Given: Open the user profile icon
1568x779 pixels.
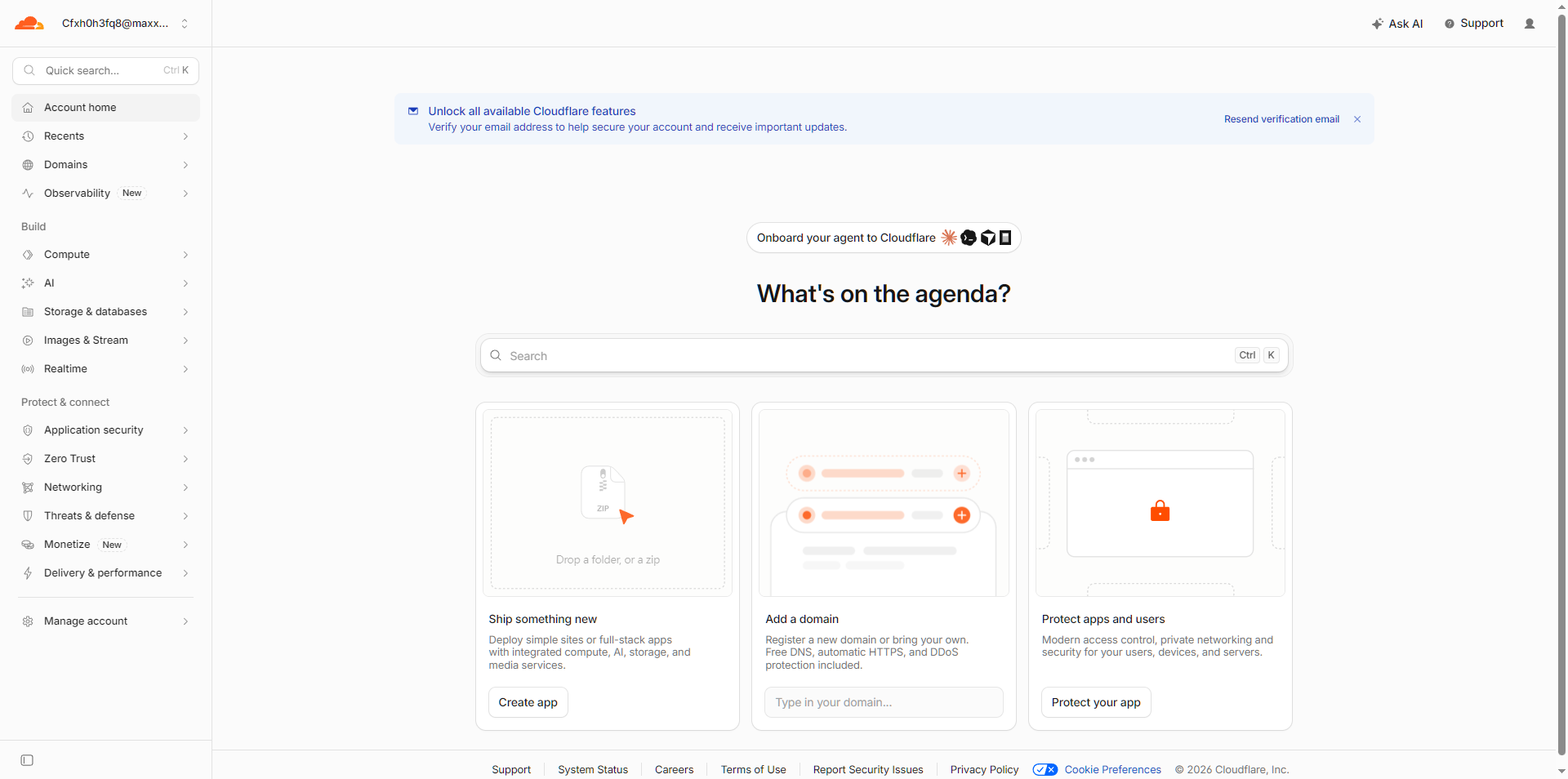Looking at the screenshot, I should (1530, 24).
